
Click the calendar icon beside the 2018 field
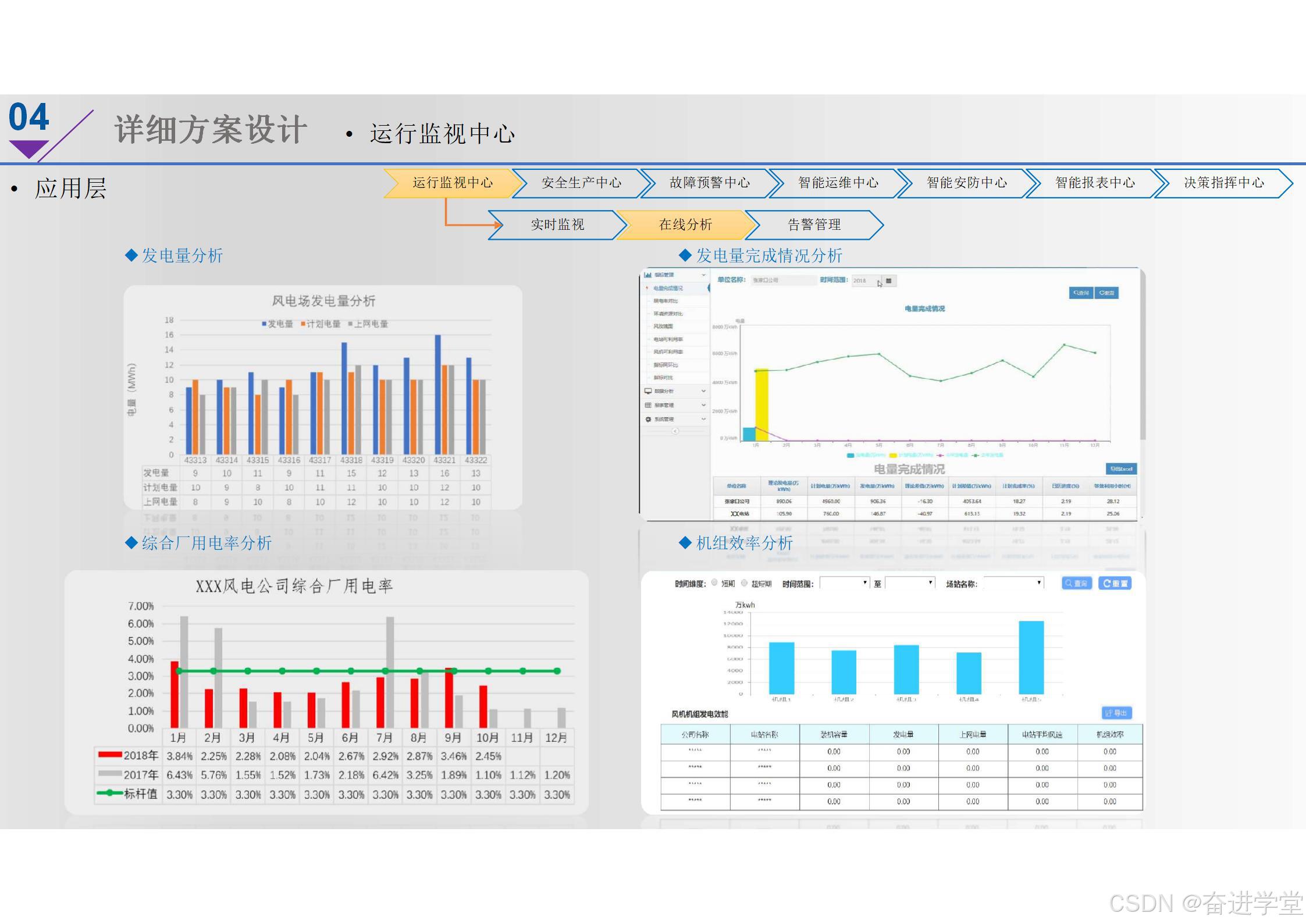(888, 281)
